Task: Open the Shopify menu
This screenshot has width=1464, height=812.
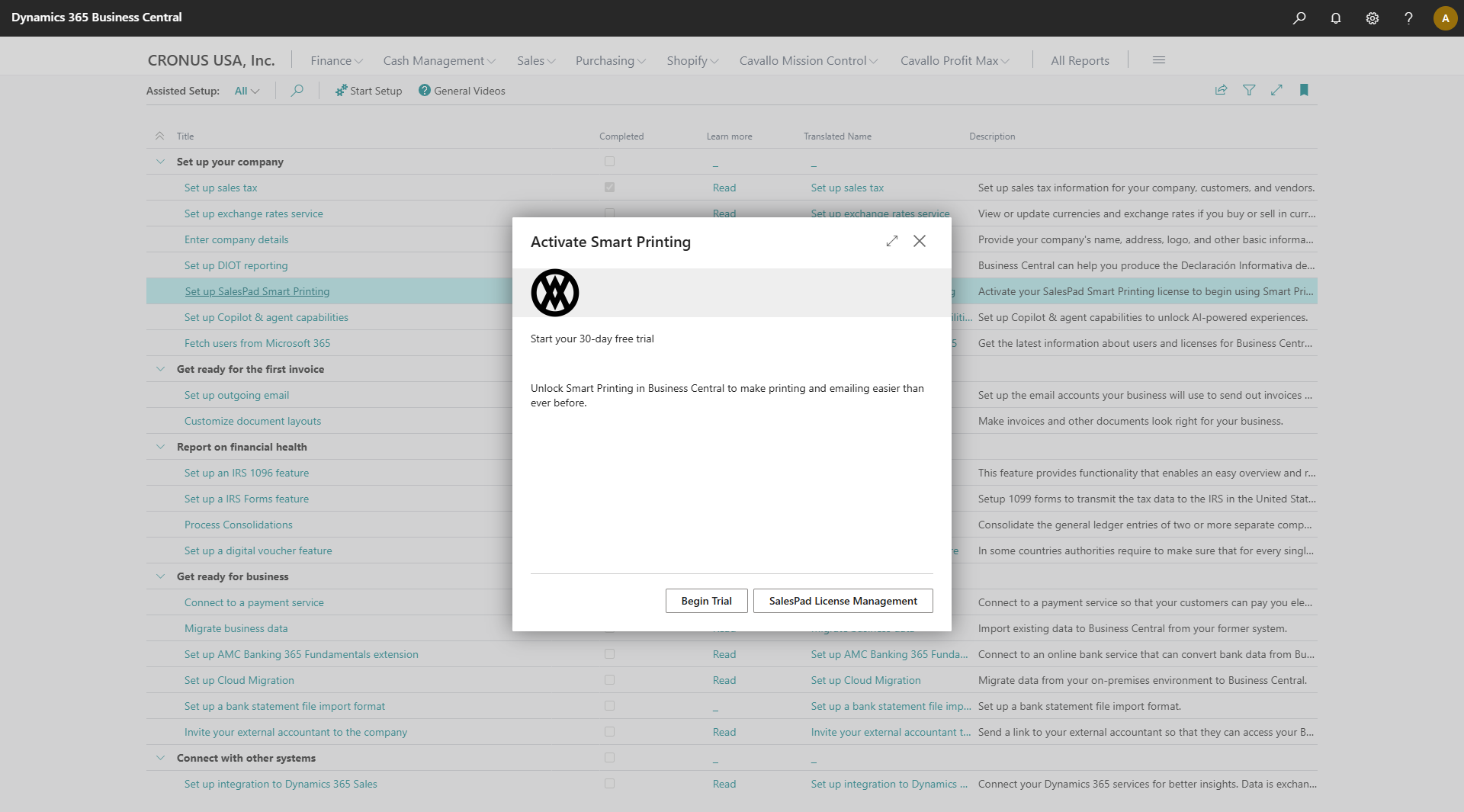Action: 692,60
